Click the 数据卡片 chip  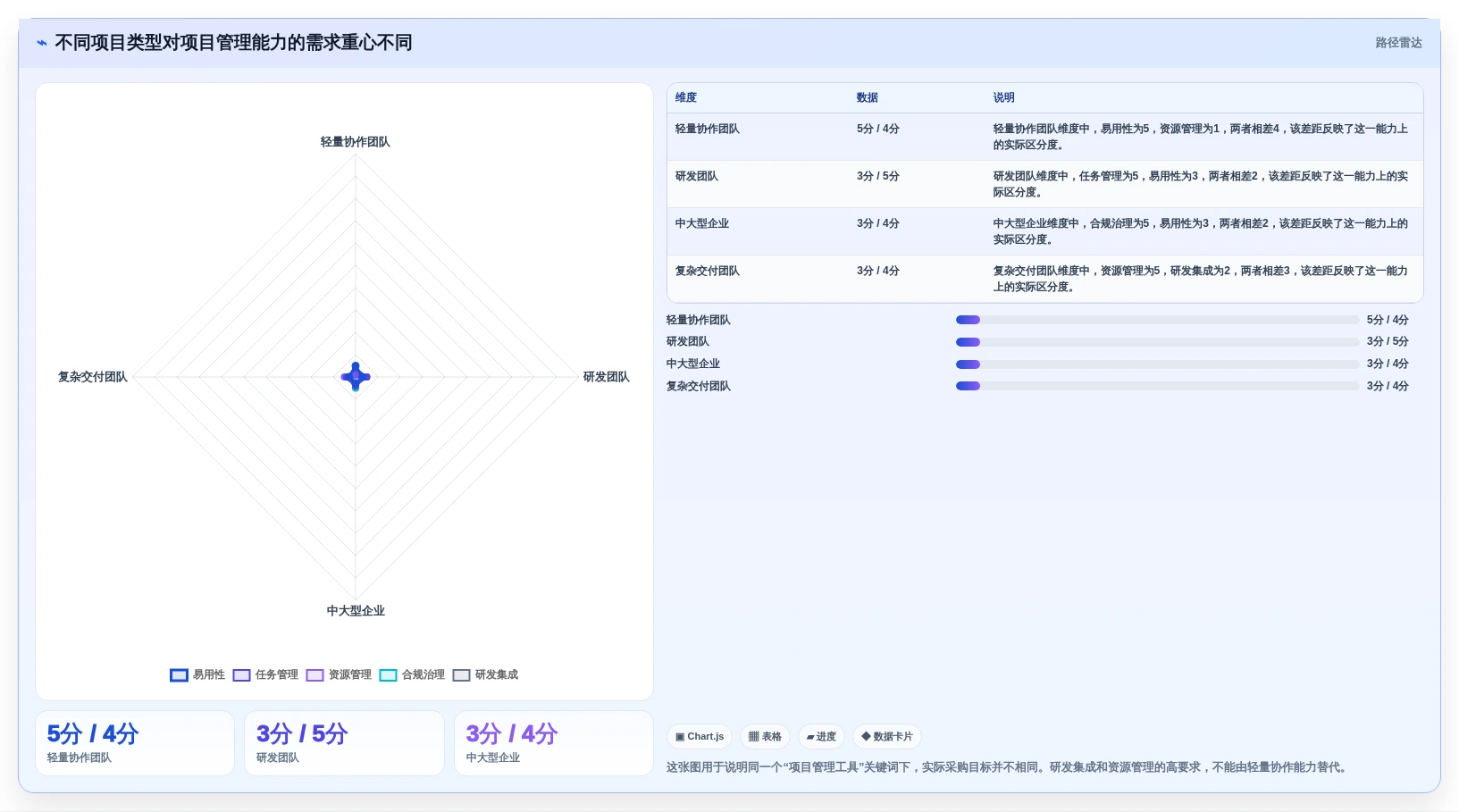tap(887, 737)
